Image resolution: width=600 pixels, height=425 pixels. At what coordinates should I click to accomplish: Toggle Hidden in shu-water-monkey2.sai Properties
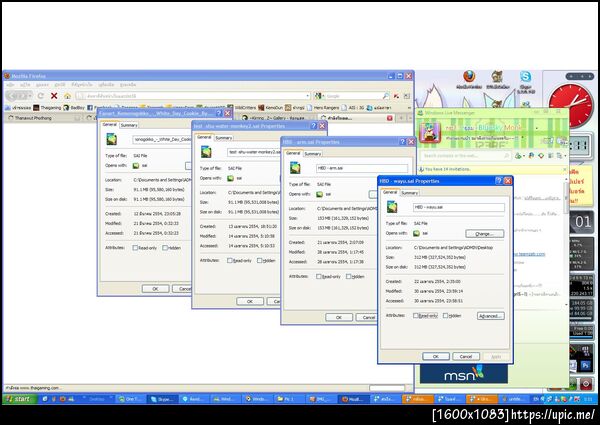point(259,261)
